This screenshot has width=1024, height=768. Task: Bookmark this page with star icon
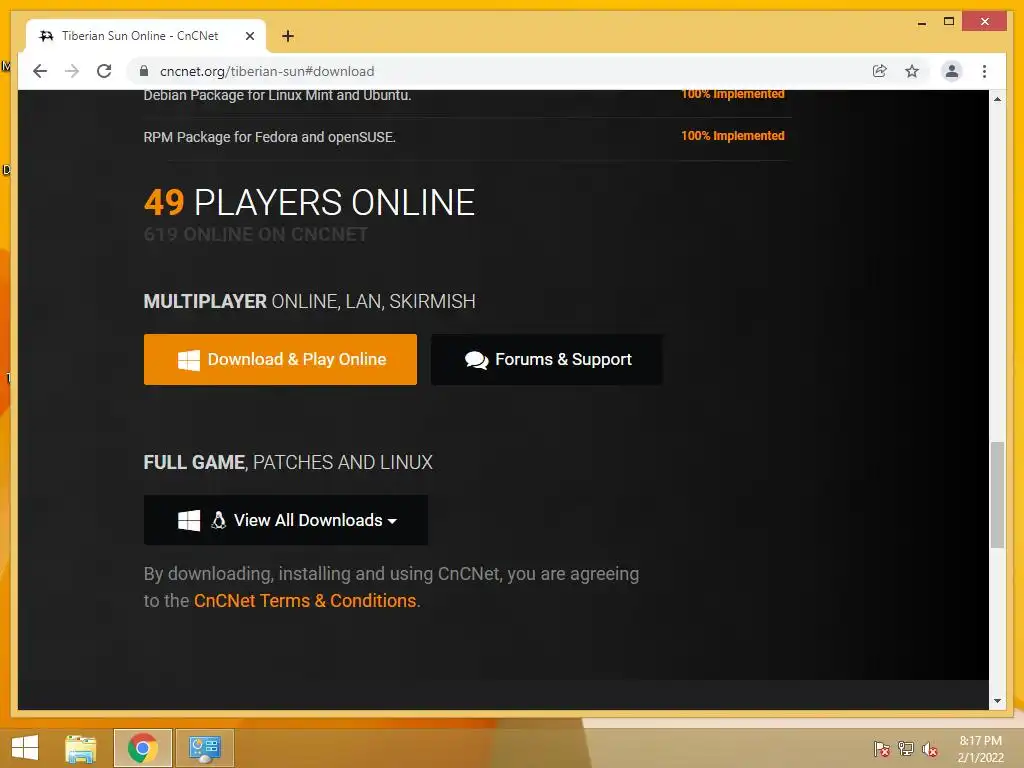coord(912,71)
